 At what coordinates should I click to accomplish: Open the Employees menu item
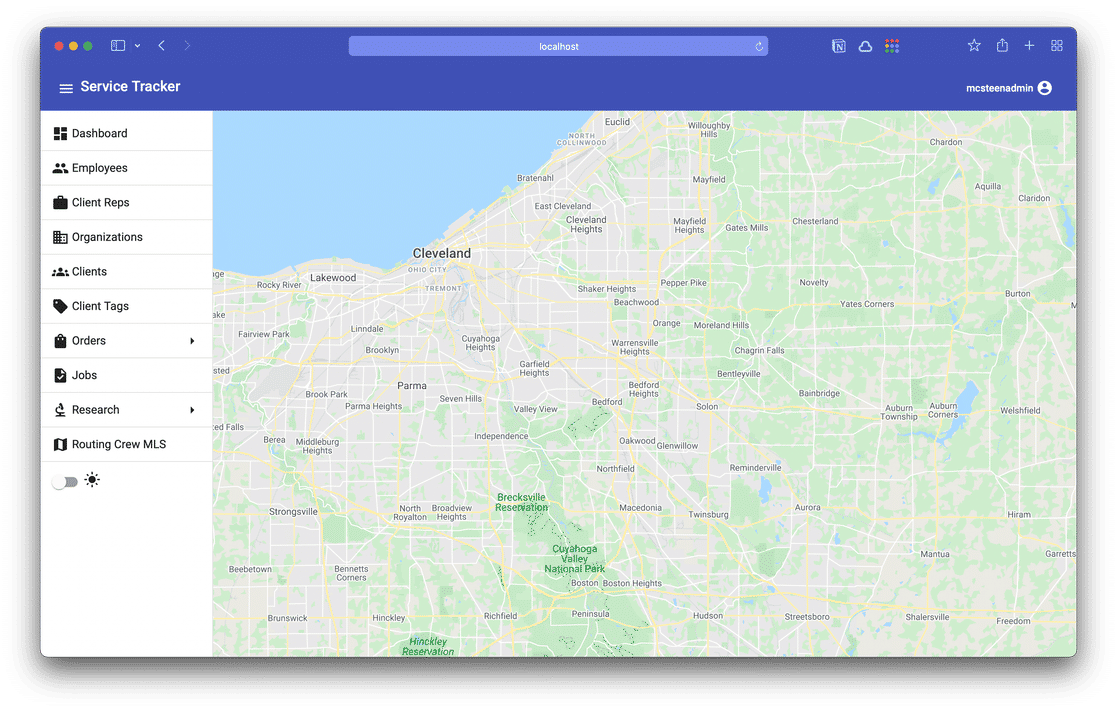pos(127,168)
